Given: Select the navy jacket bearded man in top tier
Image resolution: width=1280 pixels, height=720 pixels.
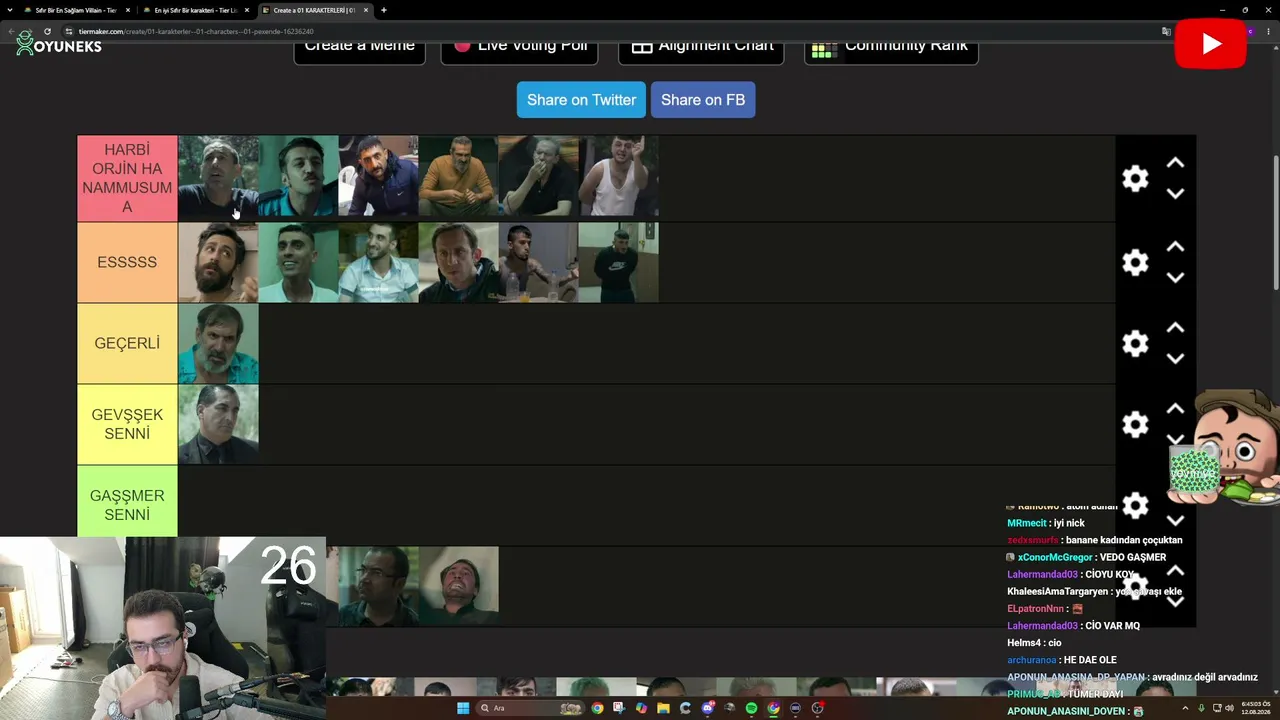Looking at the screenshot, I should (378, 176).
